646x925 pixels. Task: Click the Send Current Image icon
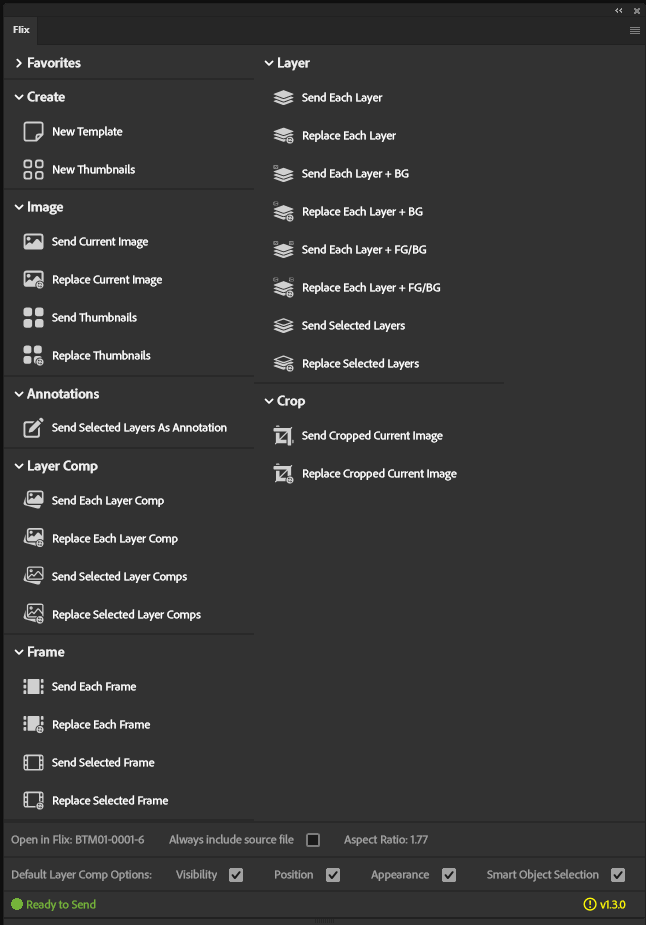point(33,242)
